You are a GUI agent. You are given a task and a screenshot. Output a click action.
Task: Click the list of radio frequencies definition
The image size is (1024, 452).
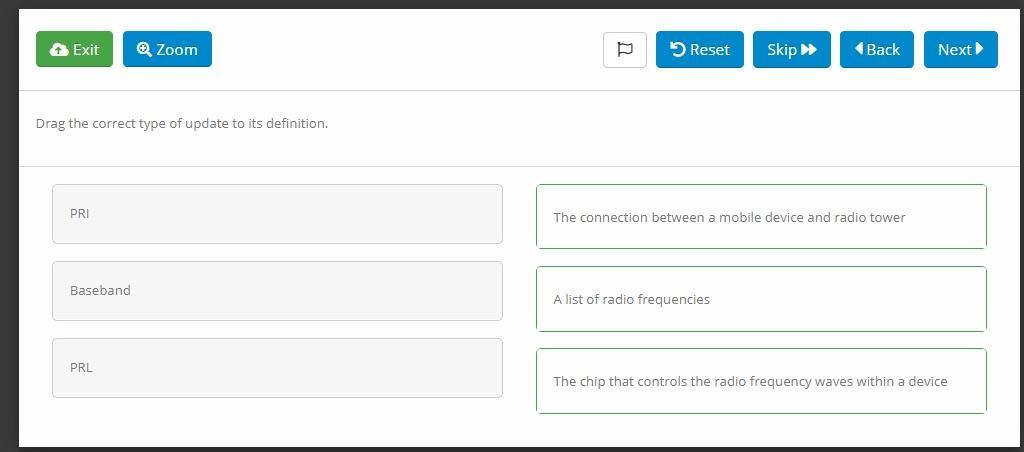pos(761,299)
